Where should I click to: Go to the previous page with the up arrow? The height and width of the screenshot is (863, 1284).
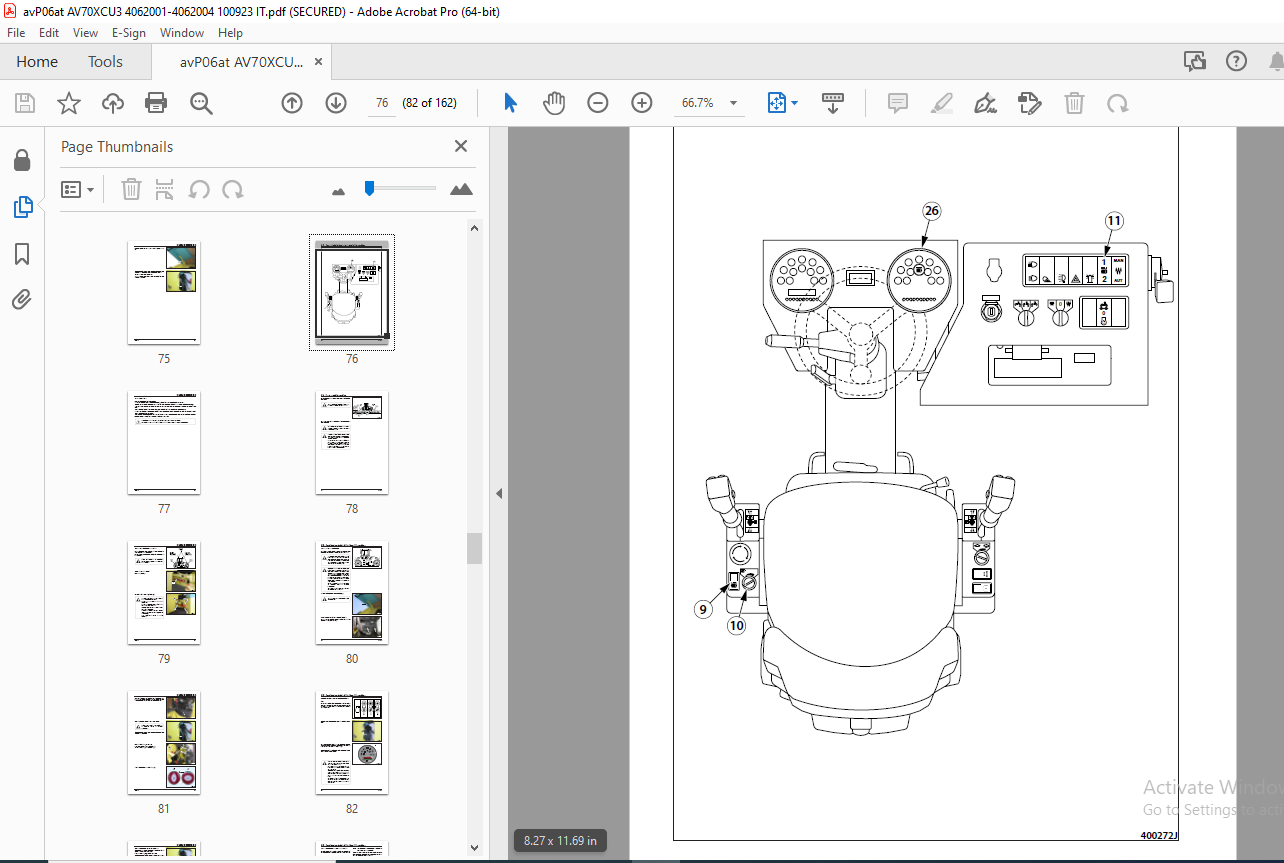click(292, 103)
